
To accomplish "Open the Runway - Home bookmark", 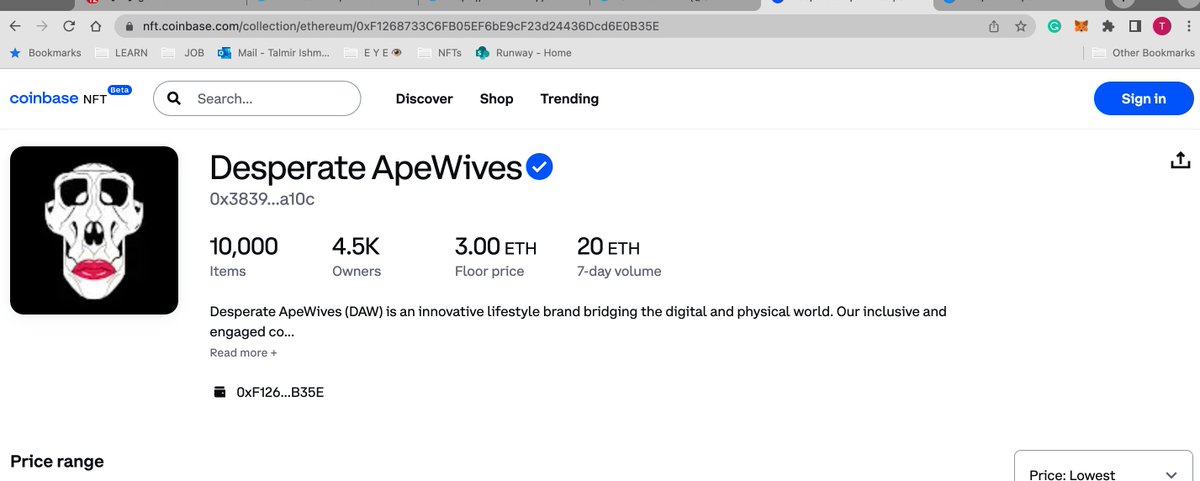I will [524, 52].
